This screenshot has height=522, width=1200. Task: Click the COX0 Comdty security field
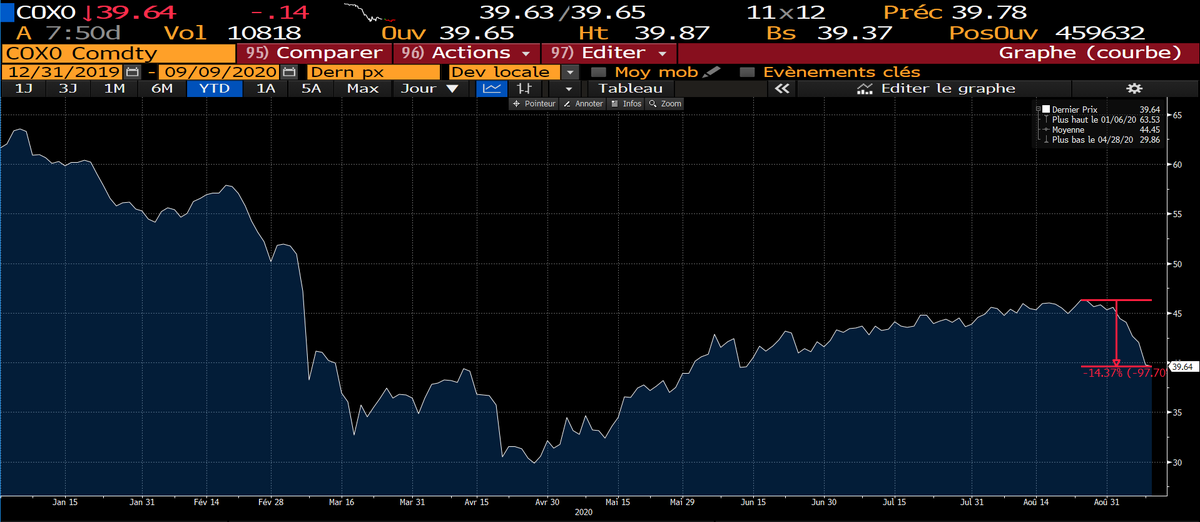118,52
